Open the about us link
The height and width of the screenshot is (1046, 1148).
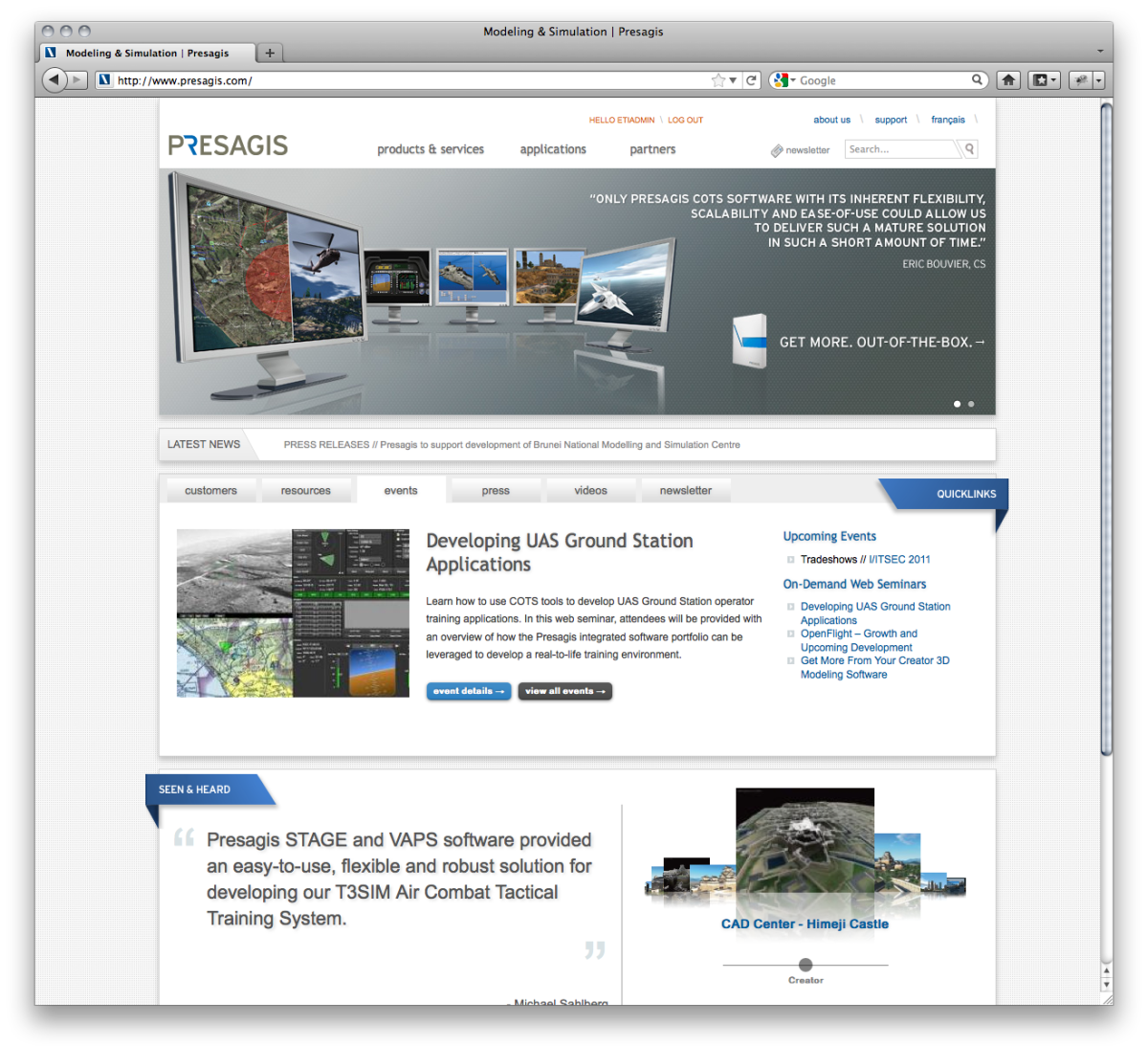pyautogui.click(x=831, y=120)
